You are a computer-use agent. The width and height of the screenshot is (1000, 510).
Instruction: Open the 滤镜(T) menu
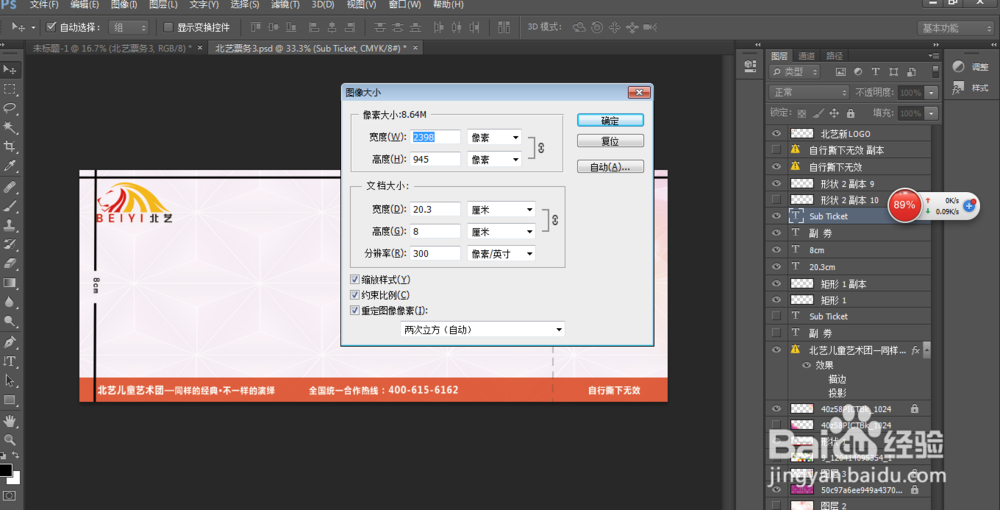286,5
